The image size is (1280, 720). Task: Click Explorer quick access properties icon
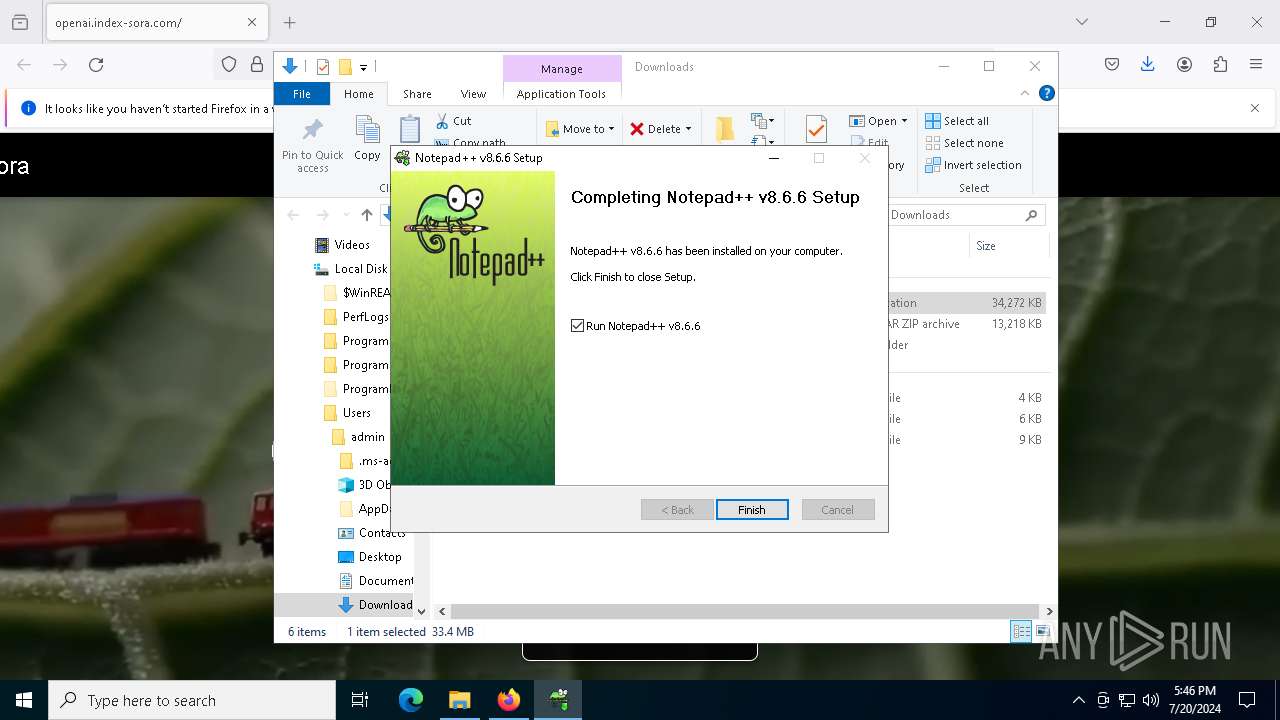click(323, 67)
